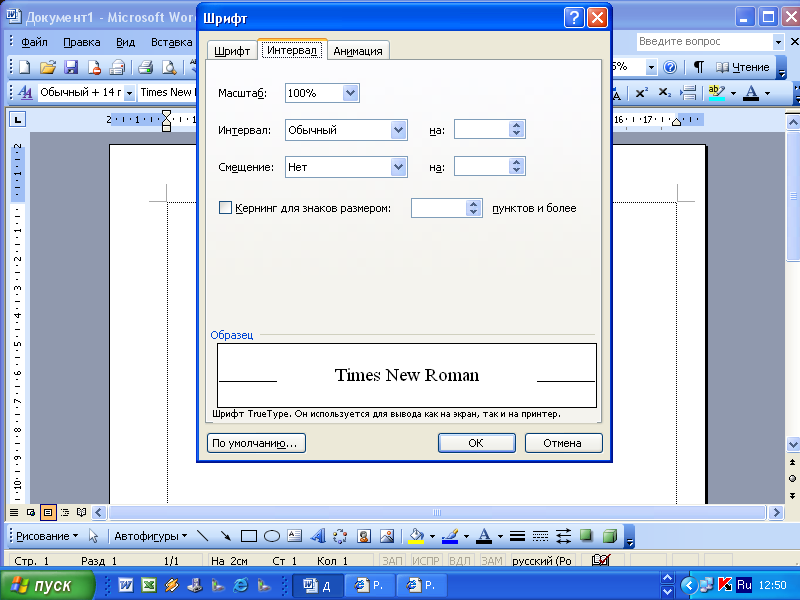The width and height of the screenshot is (800, 600).
Task: Insert a Text Box from drawing toolbar
Action: click(294, 536)
